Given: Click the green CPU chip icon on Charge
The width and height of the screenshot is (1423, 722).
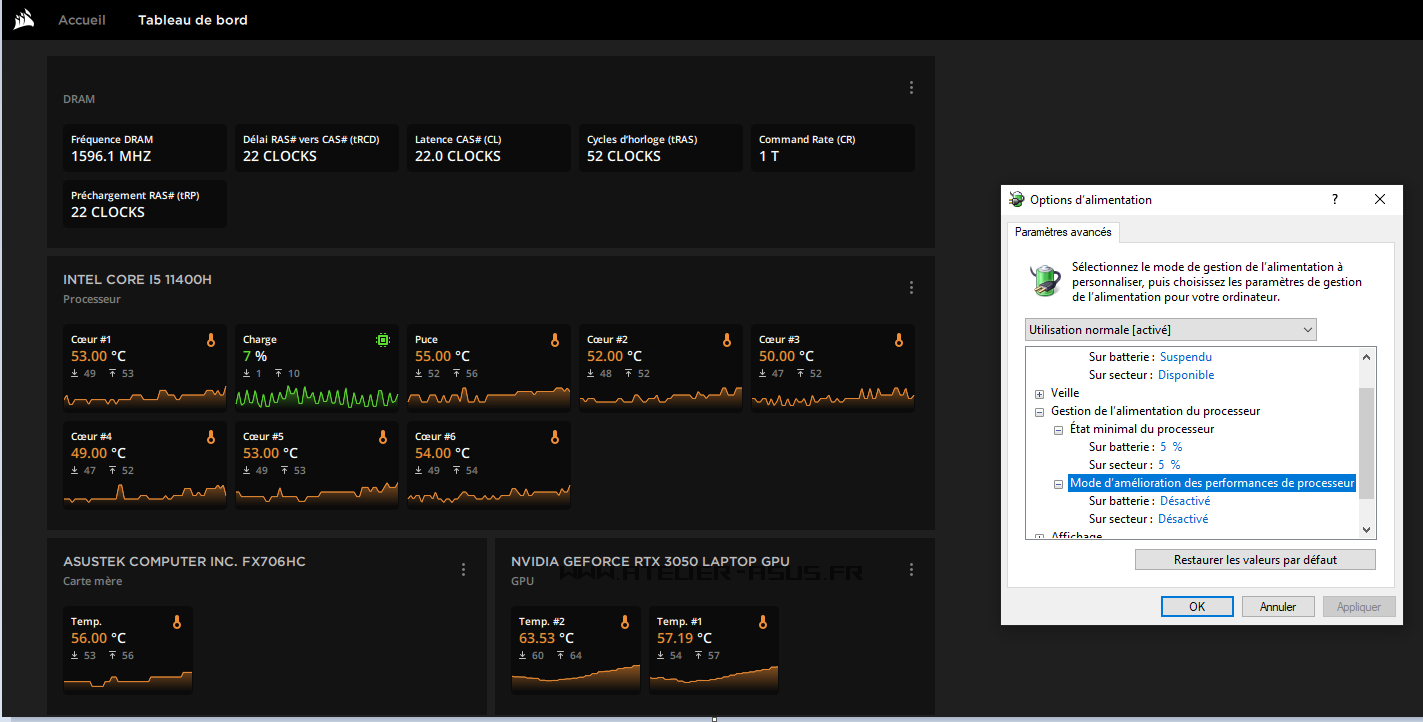Looking at the screenshot, I should coord(382,341).
